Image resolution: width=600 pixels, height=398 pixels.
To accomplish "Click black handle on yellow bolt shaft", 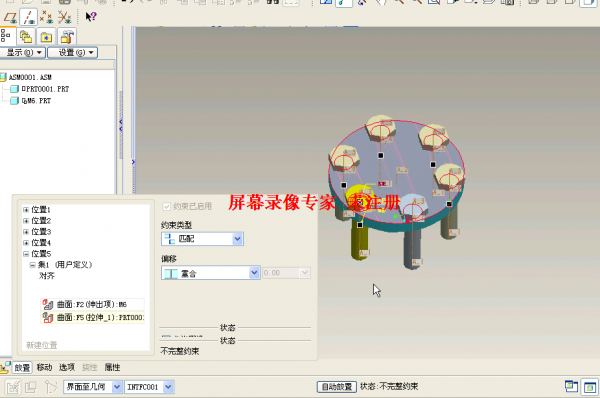I will click(360, 225).
